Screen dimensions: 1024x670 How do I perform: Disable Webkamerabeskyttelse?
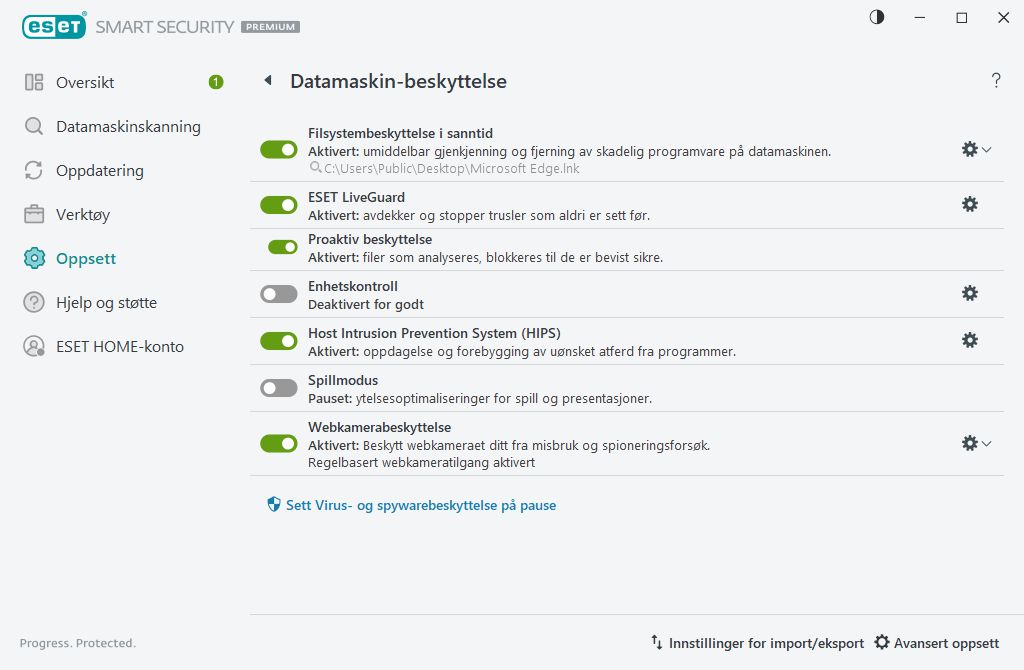tap(278, 443)
